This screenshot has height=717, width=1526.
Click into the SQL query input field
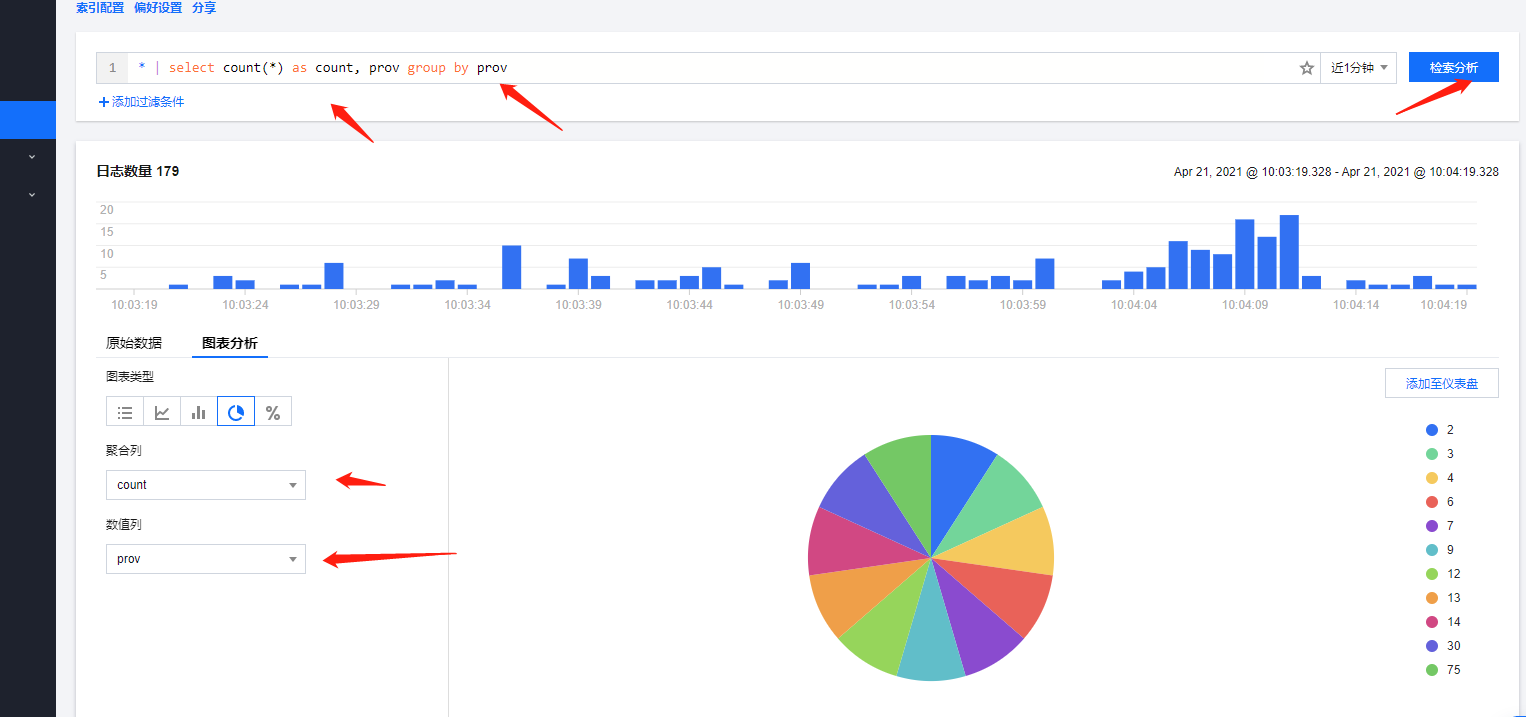pos(710,68)
